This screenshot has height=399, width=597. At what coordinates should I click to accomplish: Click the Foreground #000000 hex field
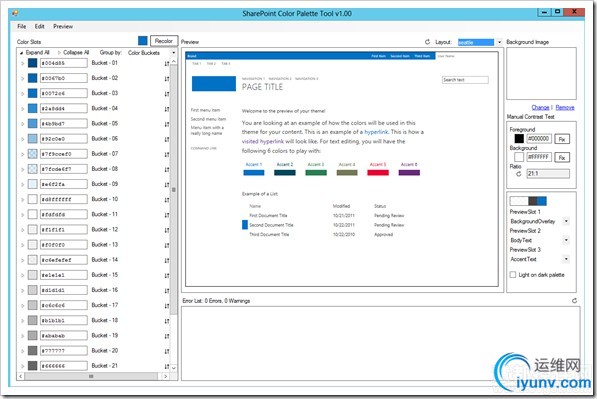(x=539, y=139)
